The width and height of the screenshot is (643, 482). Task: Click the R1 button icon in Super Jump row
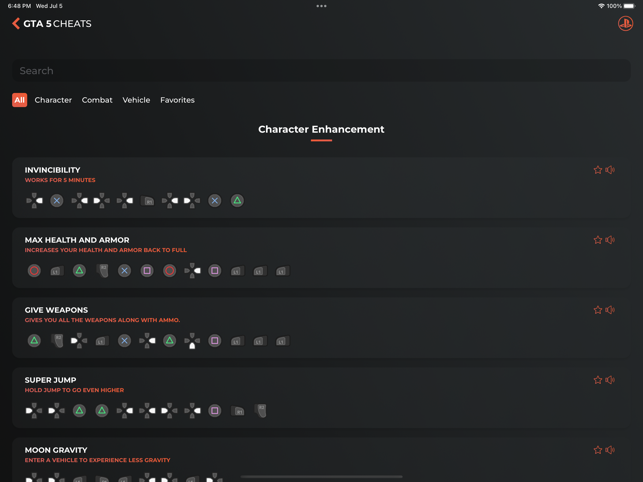pos(237,411)
